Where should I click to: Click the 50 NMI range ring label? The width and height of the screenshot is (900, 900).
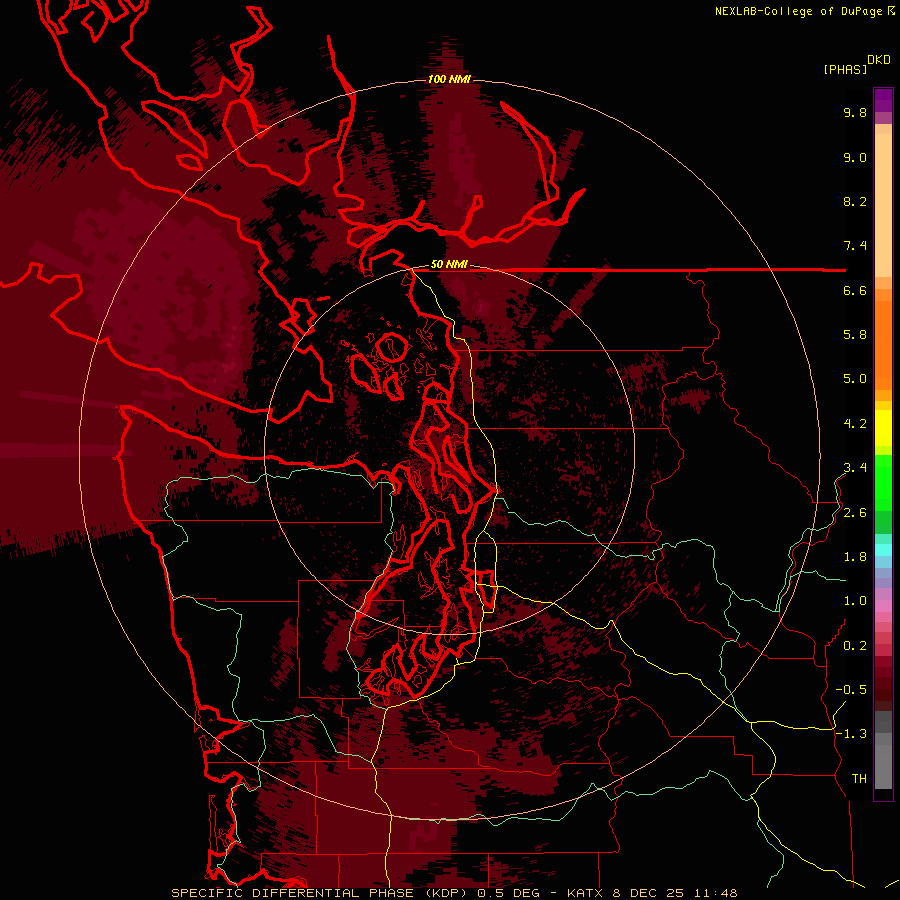[x=449, y=265]
